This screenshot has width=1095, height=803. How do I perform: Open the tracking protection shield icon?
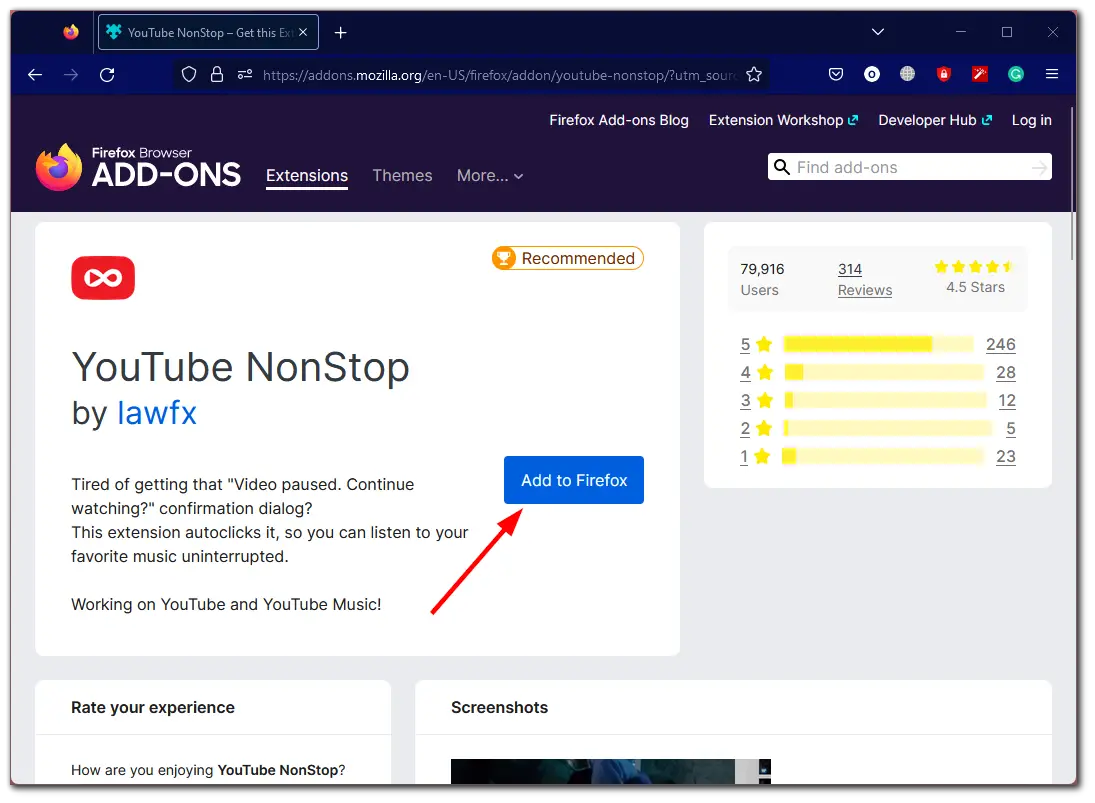pyautogui.click(x=189, y=75)
